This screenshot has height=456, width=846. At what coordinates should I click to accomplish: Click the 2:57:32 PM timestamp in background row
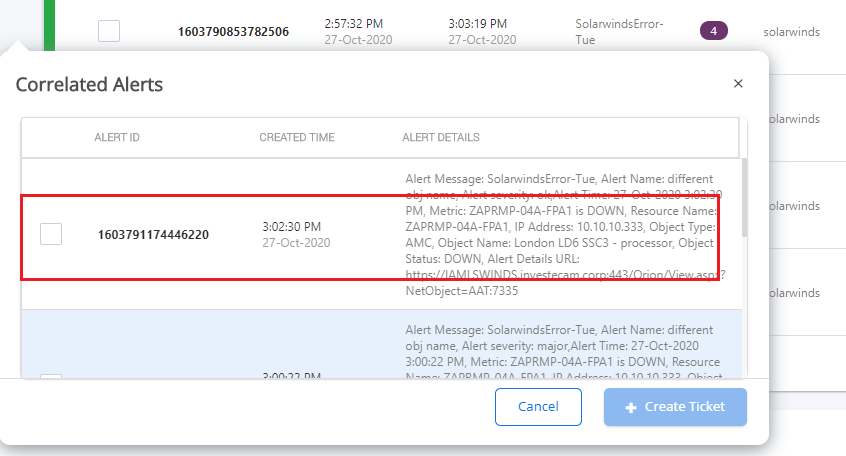coord(353,24)
